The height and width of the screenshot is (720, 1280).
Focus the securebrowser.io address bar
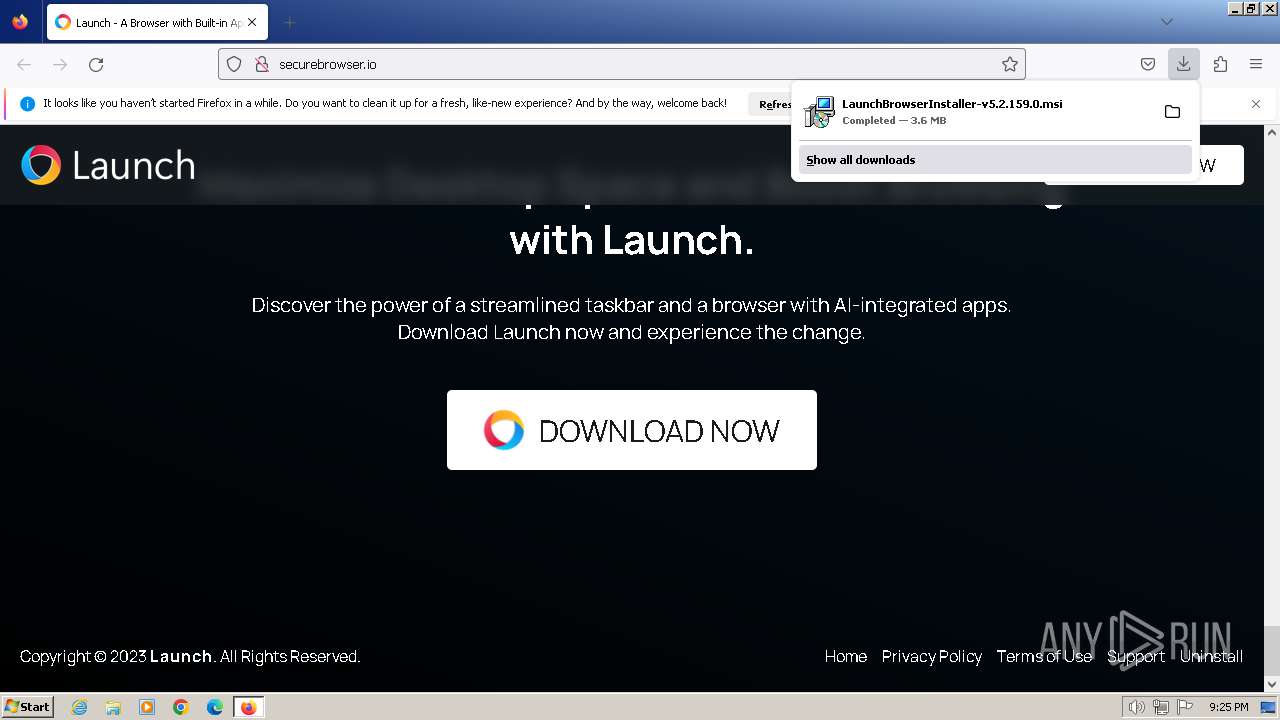click(x=621, y=64)
